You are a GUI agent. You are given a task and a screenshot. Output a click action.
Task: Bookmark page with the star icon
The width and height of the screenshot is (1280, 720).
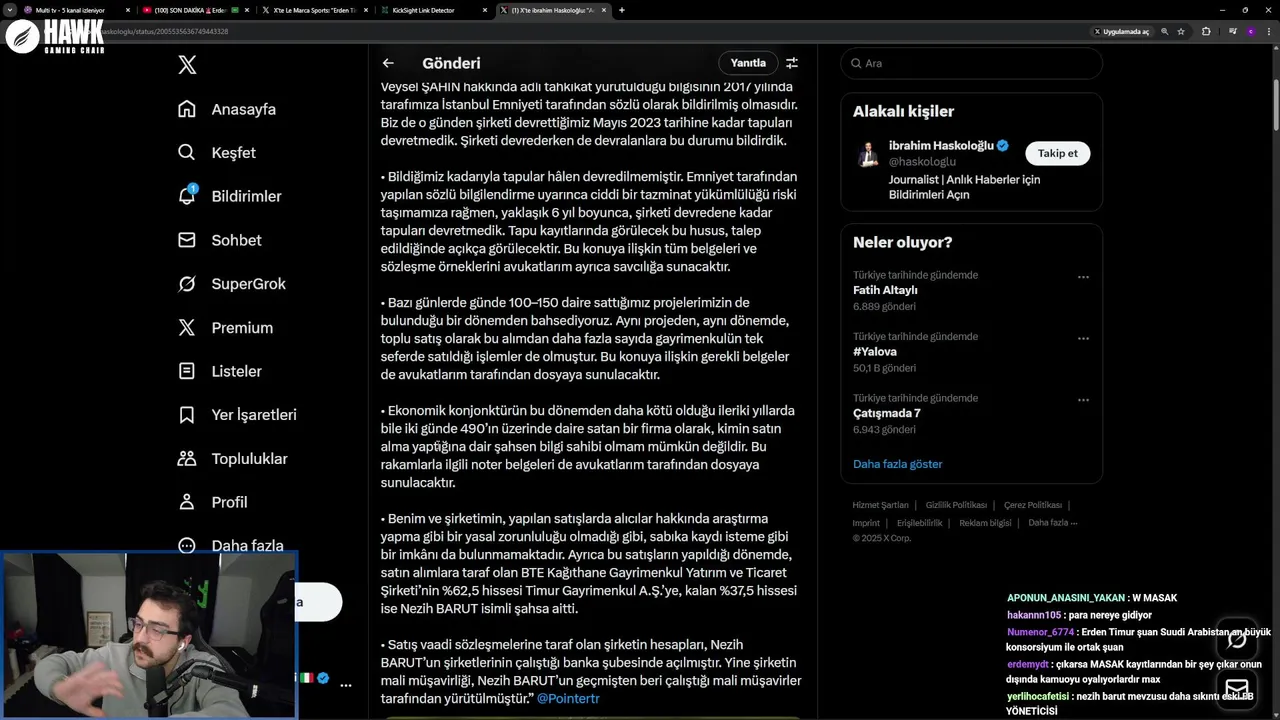pyautogui.click(x=1181, y=31)
